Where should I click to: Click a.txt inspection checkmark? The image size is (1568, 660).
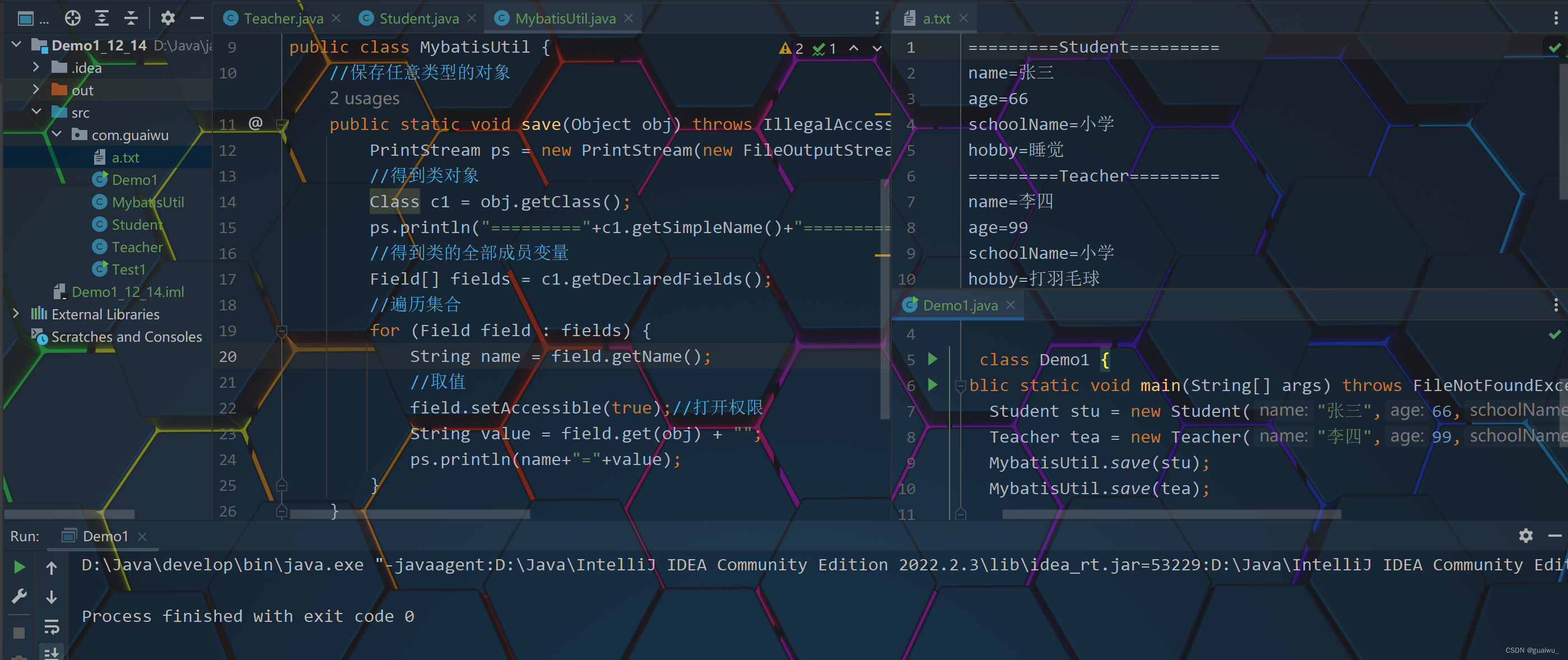click(1555, 47)
